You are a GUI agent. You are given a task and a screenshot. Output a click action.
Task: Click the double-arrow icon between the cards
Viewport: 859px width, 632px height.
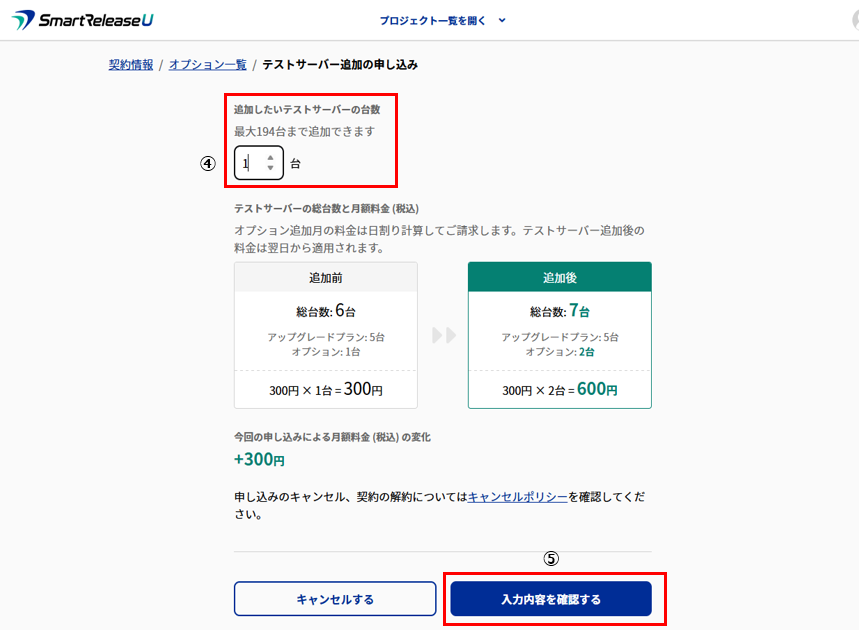pyautogui.click(x=443, y=335)
